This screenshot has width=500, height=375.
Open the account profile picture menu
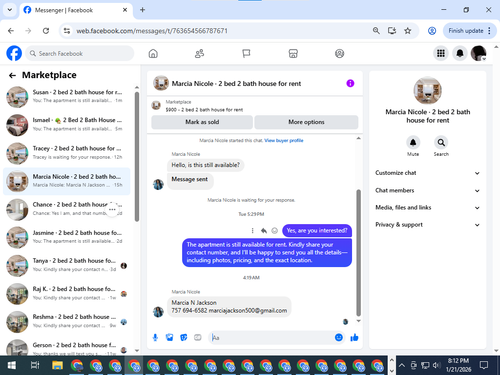[x=479, y=53]
